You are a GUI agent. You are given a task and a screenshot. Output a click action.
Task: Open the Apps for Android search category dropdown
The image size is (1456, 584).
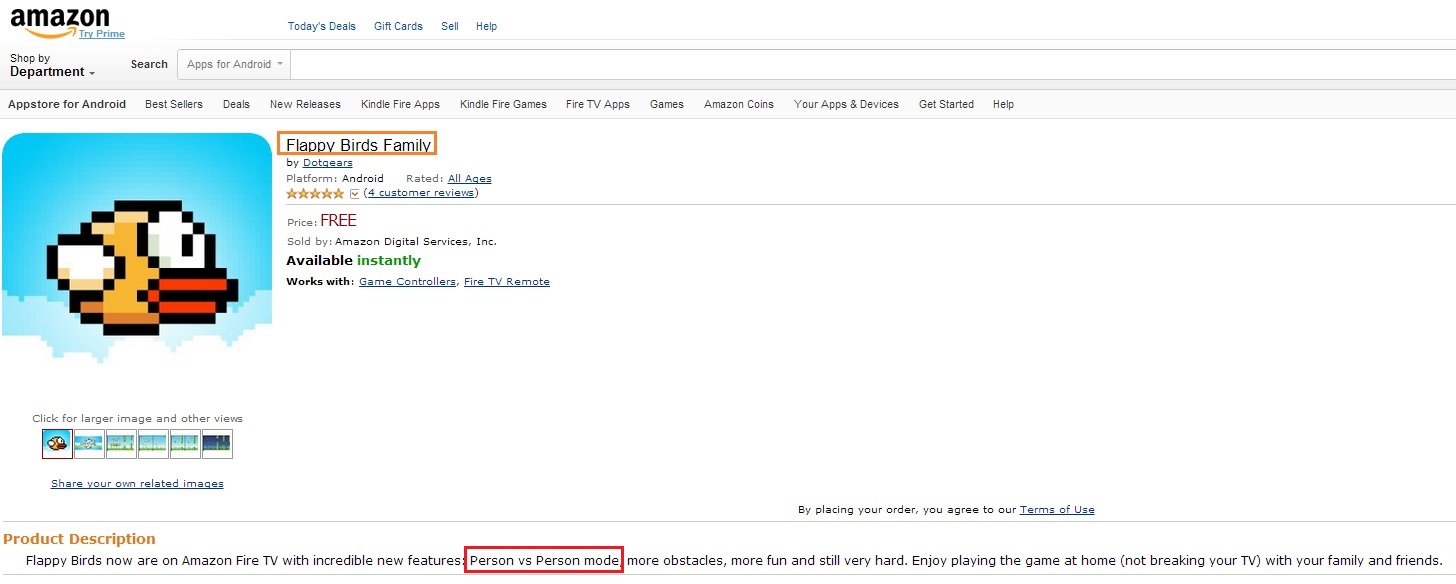(235, 64)
